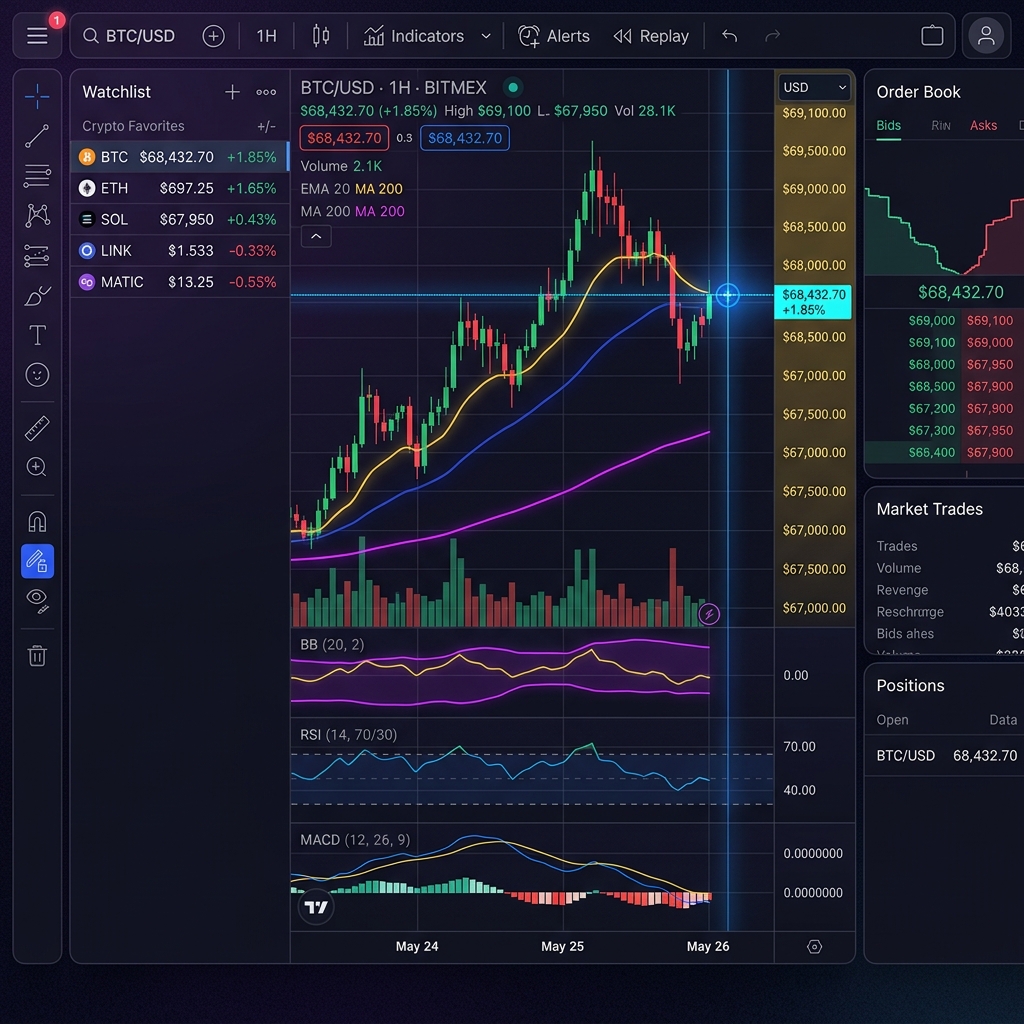The image size is (1024, 1024).
Task: Toggle stay in drawing mode lock
Action: pyautogui.click(x=37, y=561)
